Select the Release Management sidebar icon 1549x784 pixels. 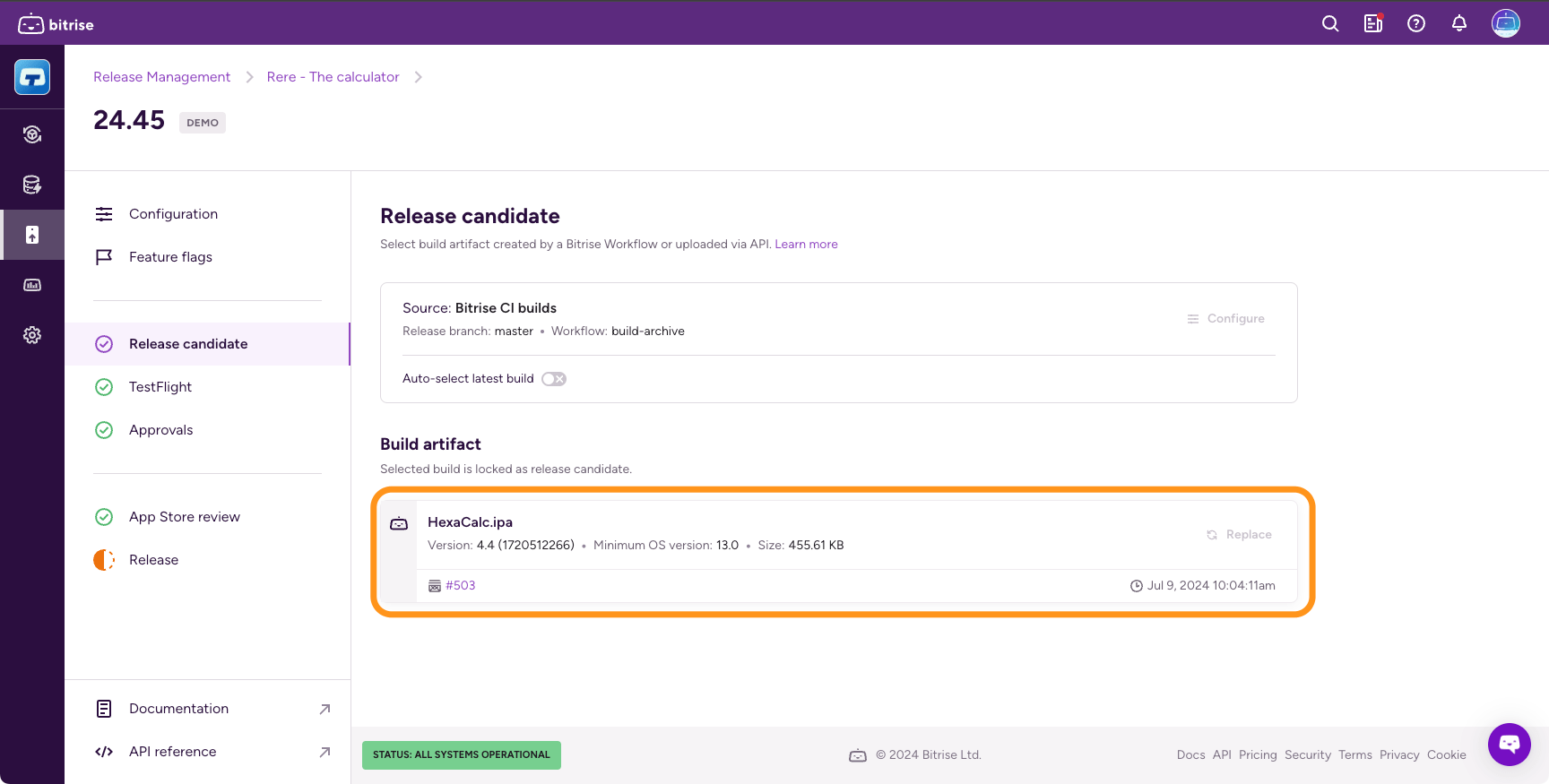pyautogui.click(x=32, y=235)
